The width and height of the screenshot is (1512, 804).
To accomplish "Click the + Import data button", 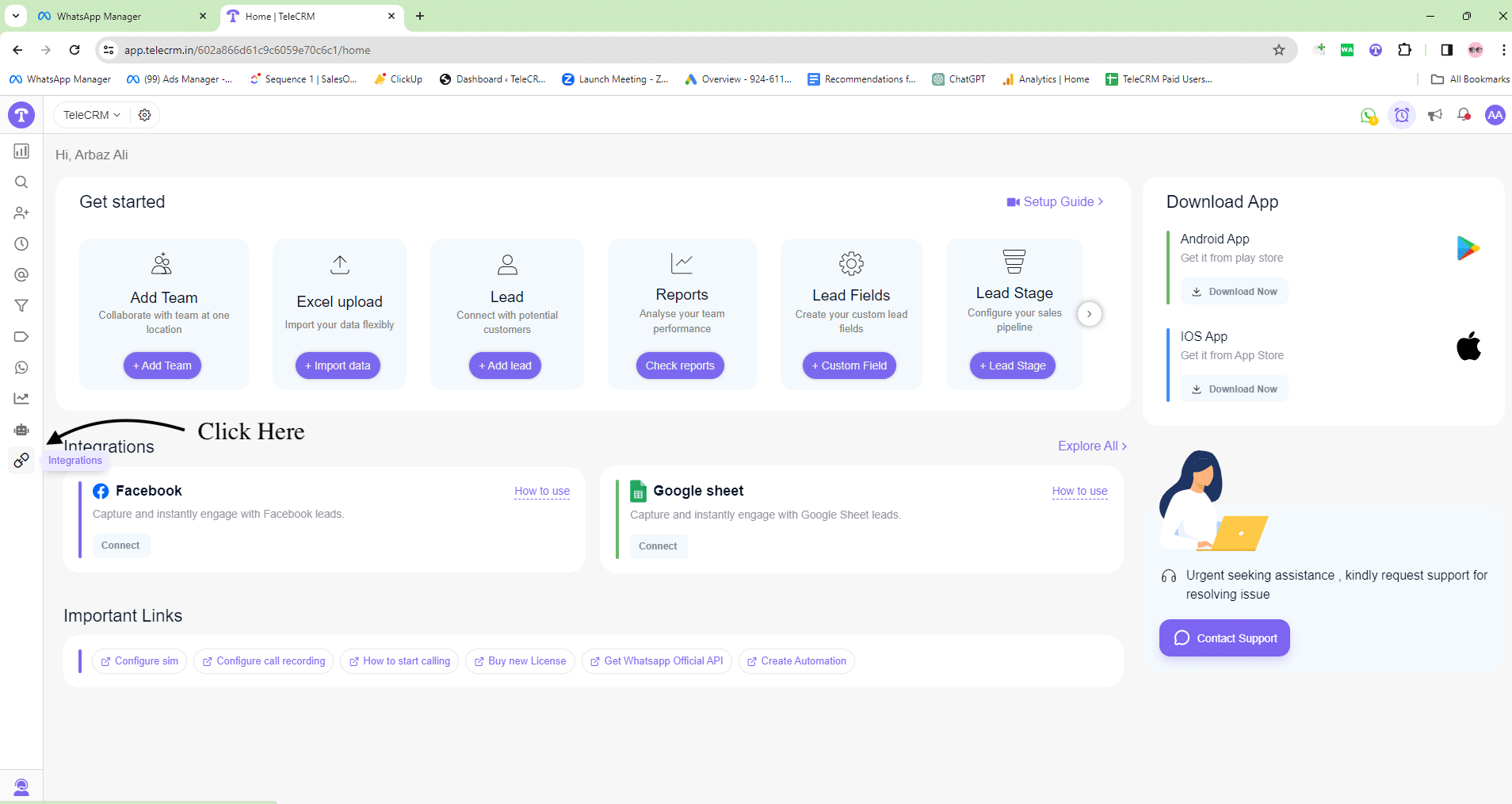I will tap(338, 366).
